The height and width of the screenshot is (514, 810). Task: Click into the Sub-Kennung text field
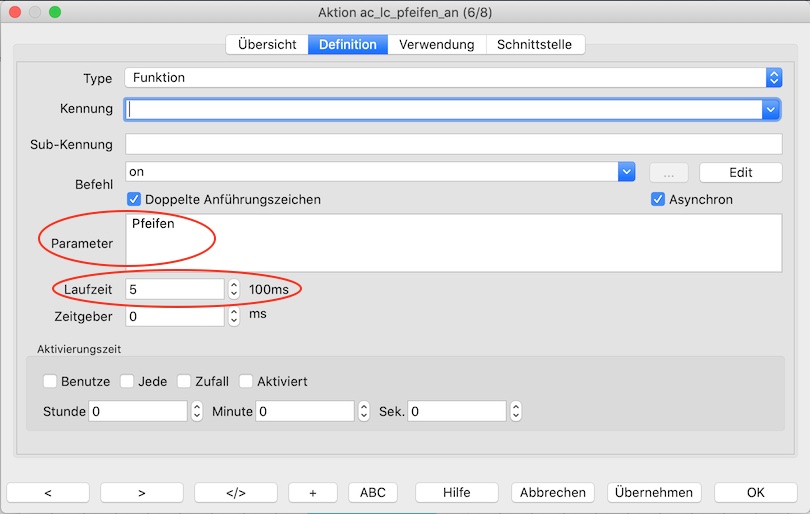coord(453,144)
